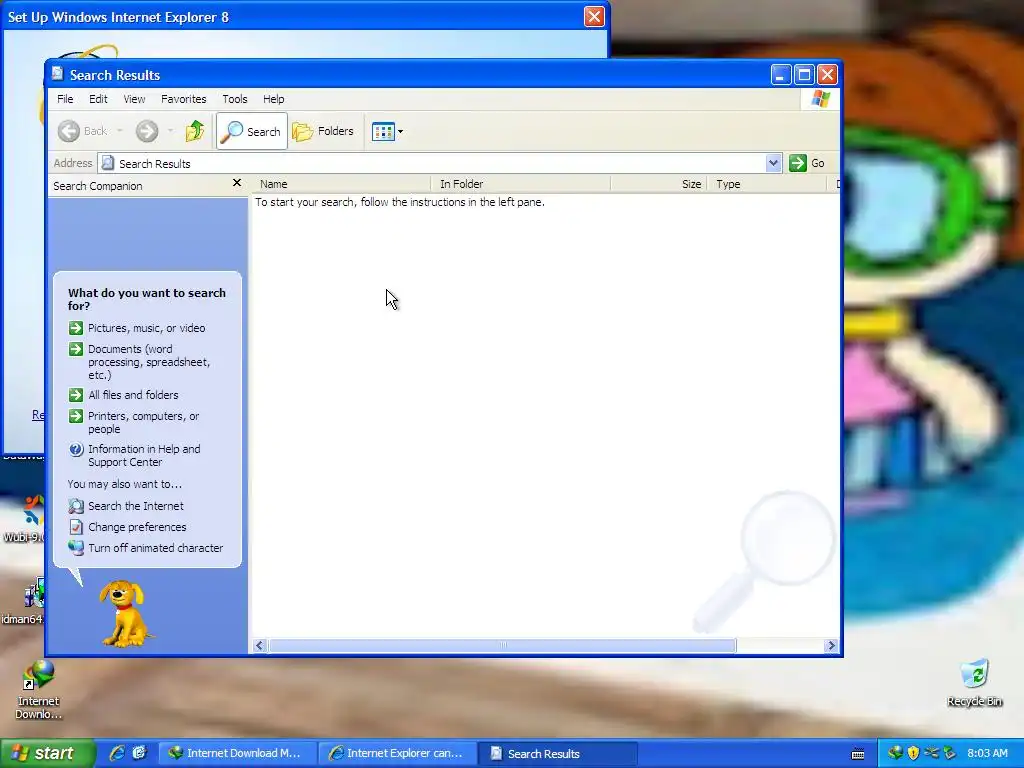Click the green arrow beside Pictures, music
The image size is (1024, 768).
[x=76, y=328]
